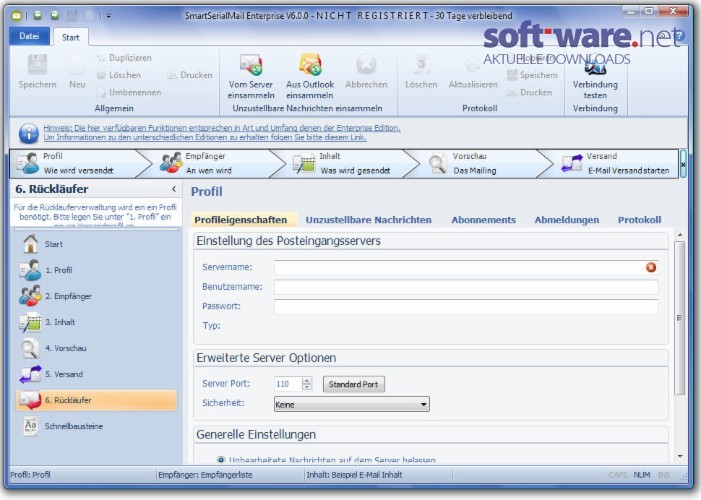Image resolution: width=701 pixels, height=500 pixels.
Task: Open 2. Empfänger in the sidebar
Action: [x=96, y=296]
